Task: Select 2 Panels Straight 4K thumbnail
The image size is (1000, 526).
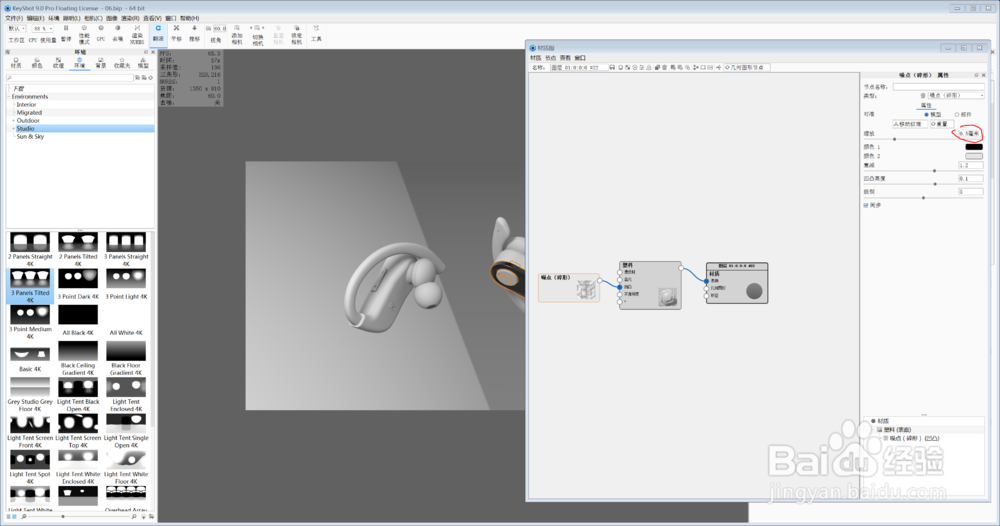Action: click(x=30, y=249)
